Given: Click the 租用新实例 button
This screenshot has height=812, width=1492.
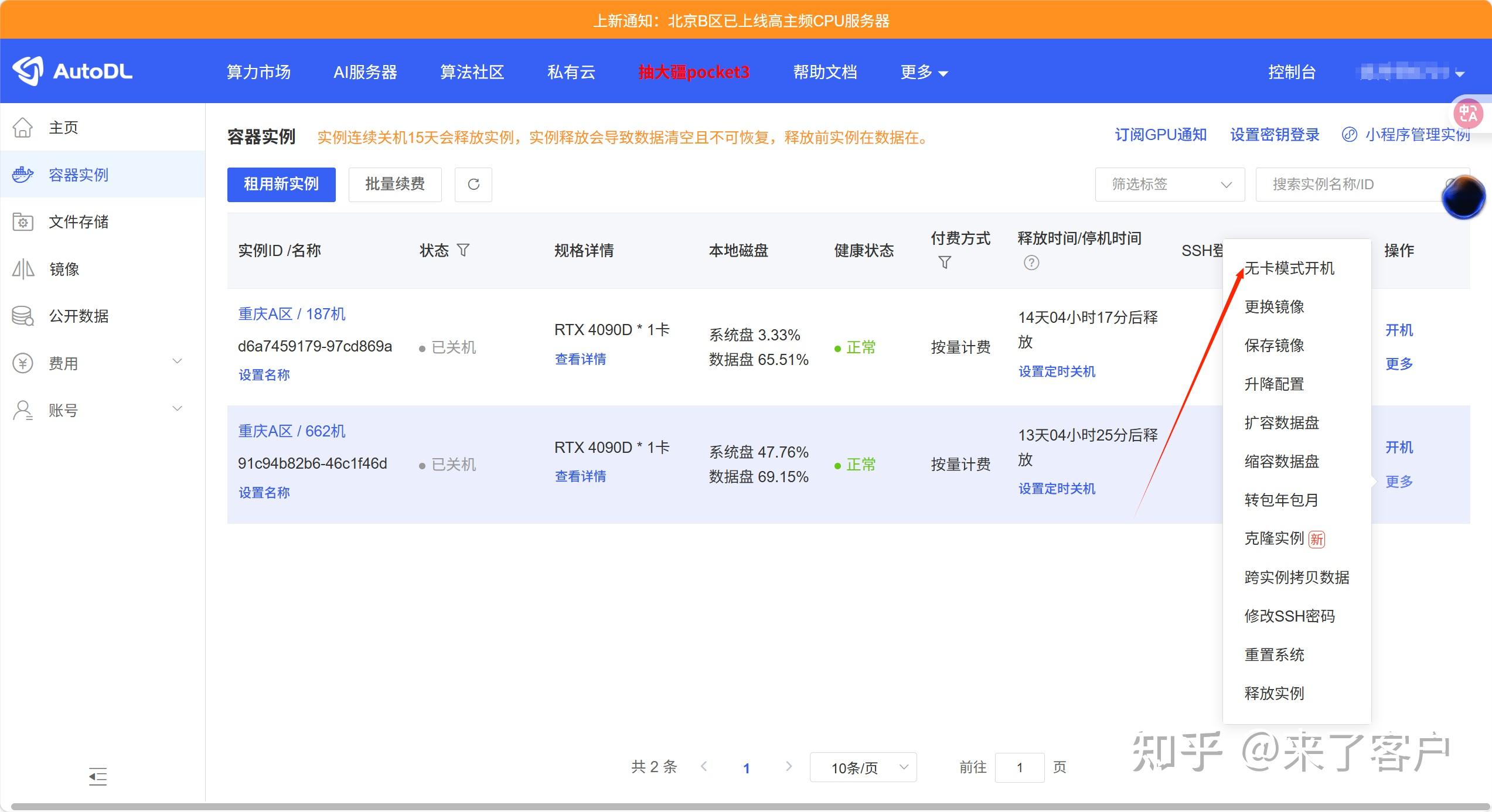Looking at the screenshot, I should [281, 185].
